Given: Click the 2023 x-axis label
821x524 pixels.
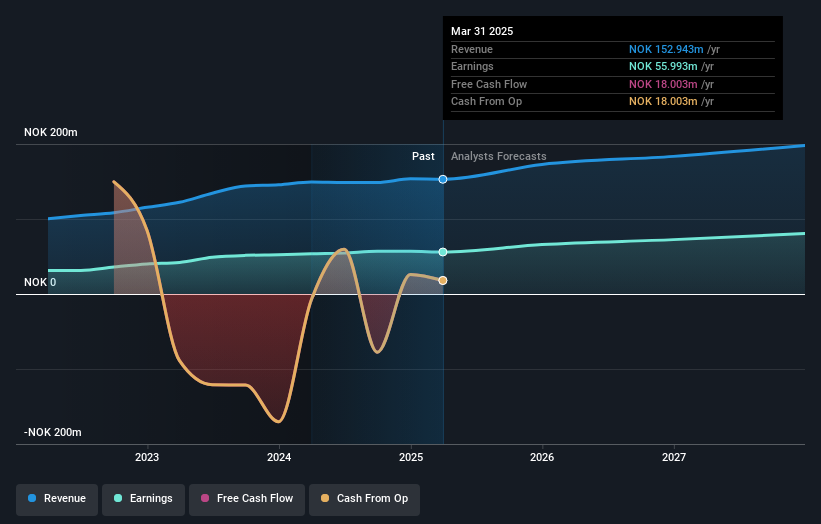Looking at the screenshot, I should click(x=147, y=458).
